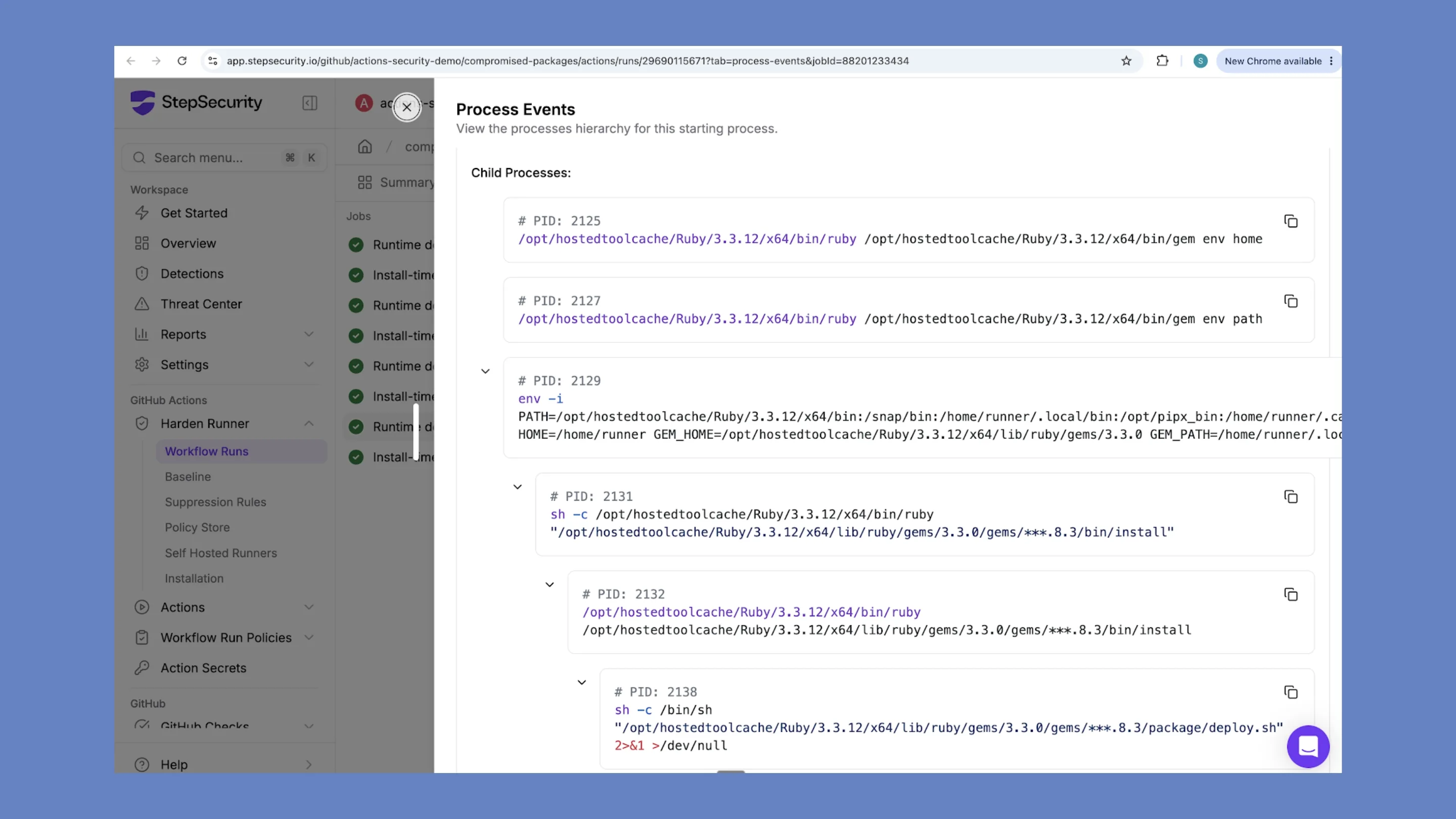Collapse PID 2132 process tree
1456x819 pixels.
550,585
